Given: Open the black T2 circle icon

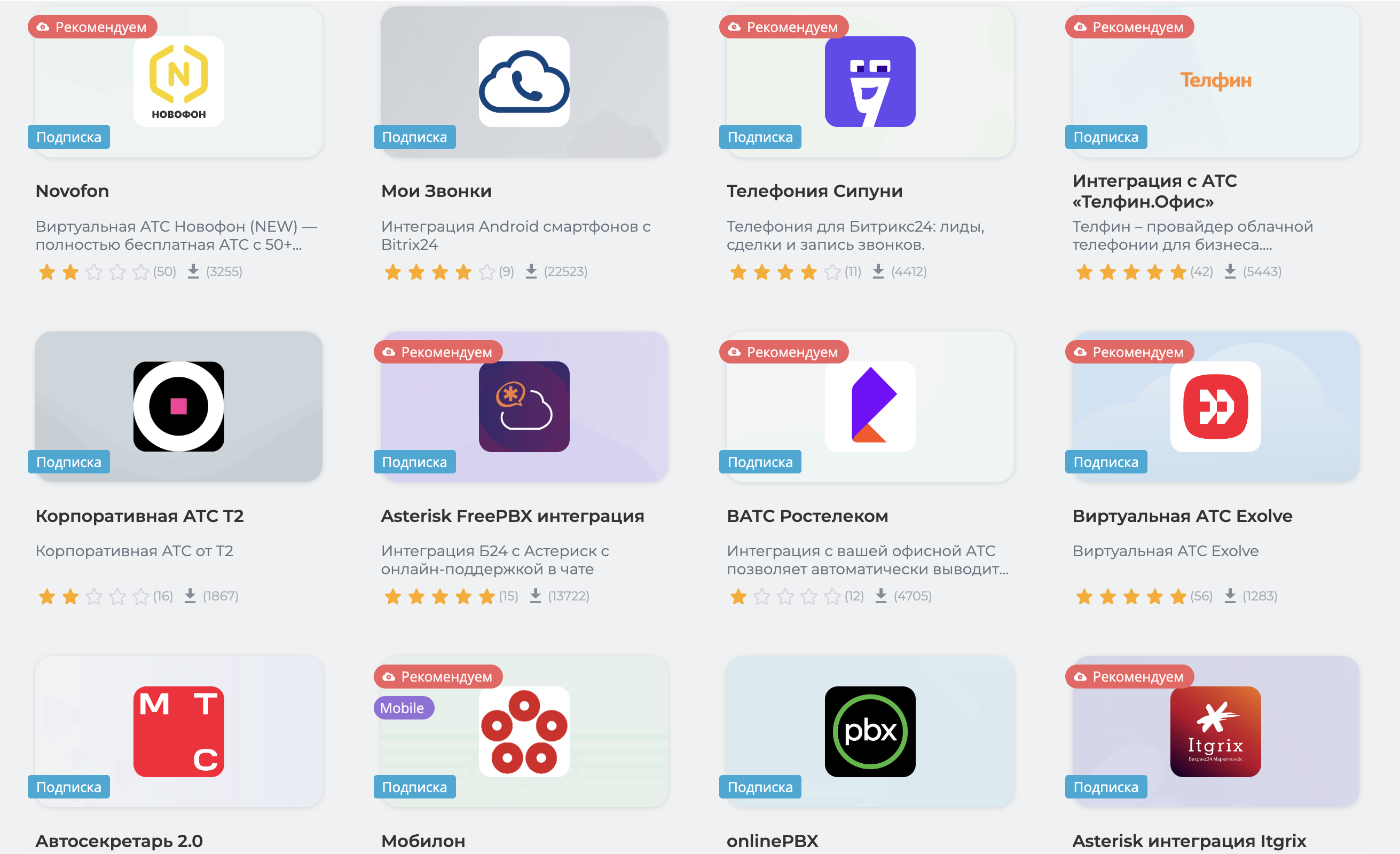Looking at the screenshot, I should tap(178, 407).
